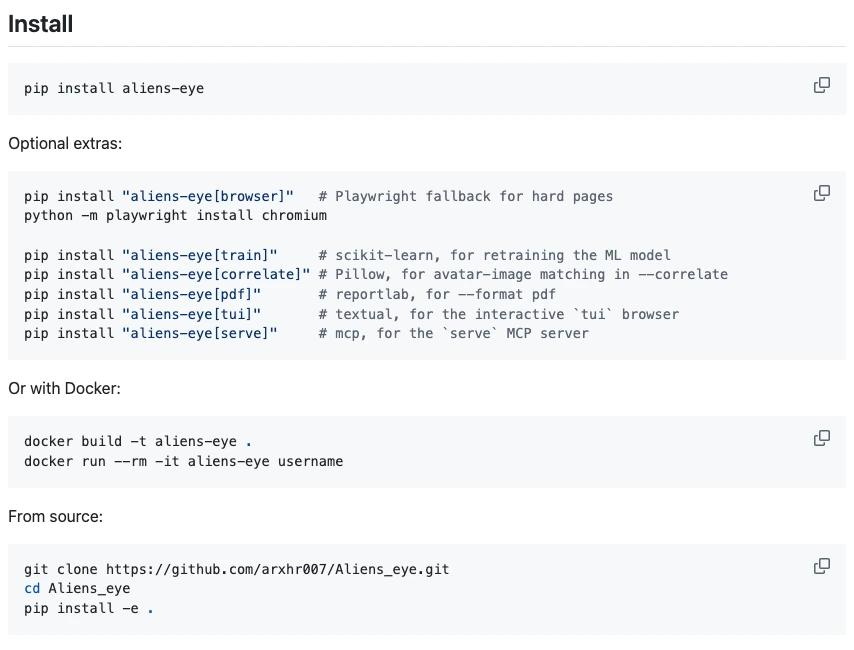Click the "cd Aliens_eye" line
Screen dimensions: 854x650
[x=77, y=589]
